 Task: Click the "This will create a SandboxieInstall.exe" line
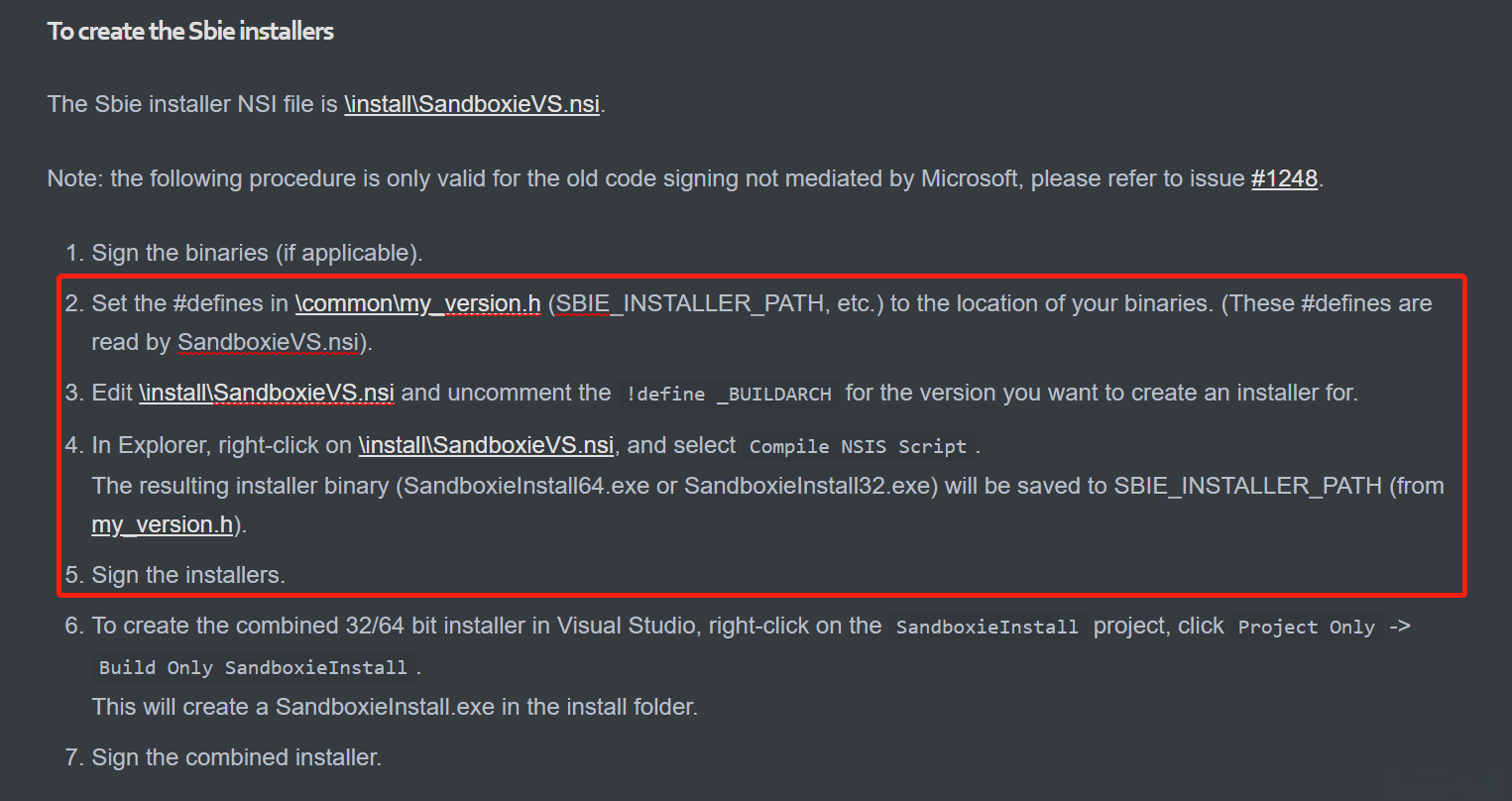(395, 707)
